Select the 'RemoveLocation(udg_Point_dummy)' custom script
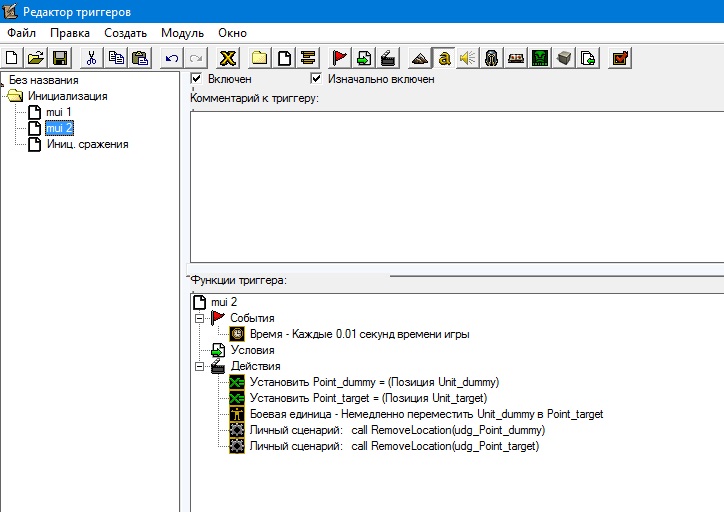 coord(398,430)
